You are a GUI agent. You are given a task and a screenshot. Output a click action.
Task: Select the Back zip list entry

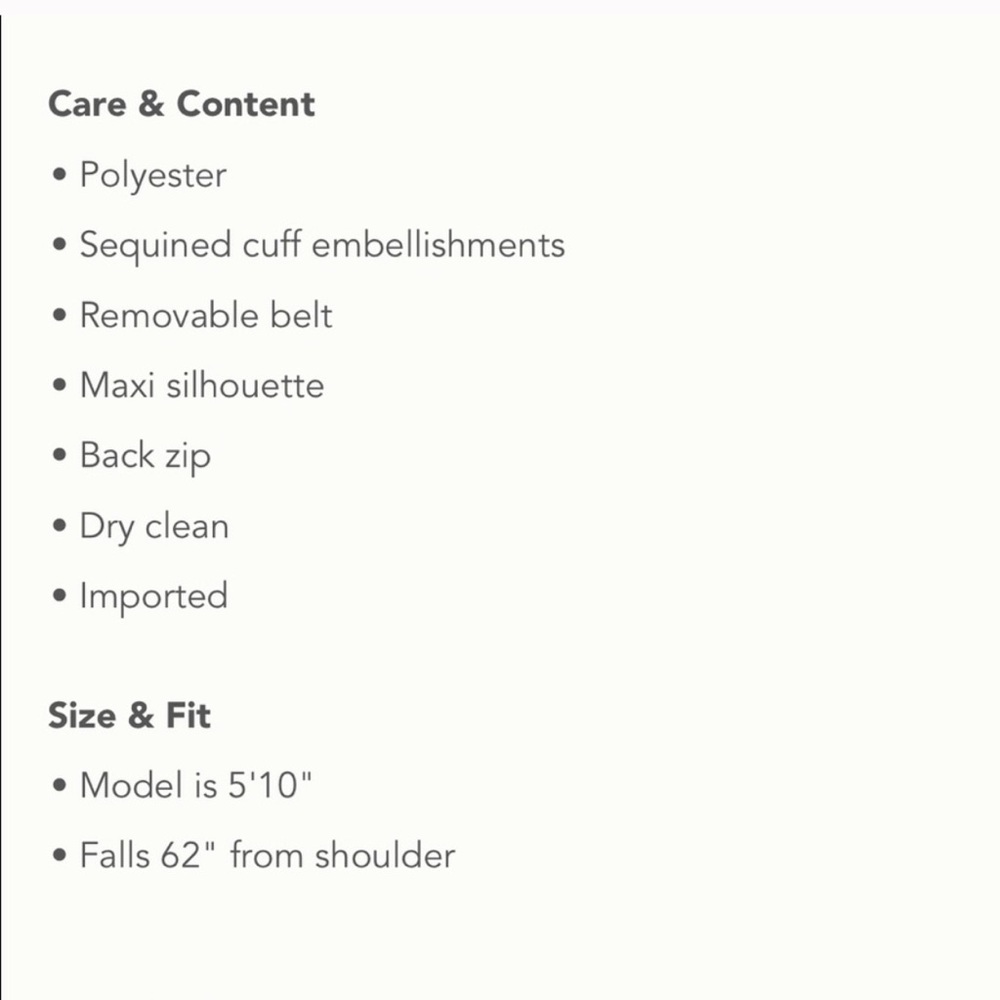tap(145, 457)
